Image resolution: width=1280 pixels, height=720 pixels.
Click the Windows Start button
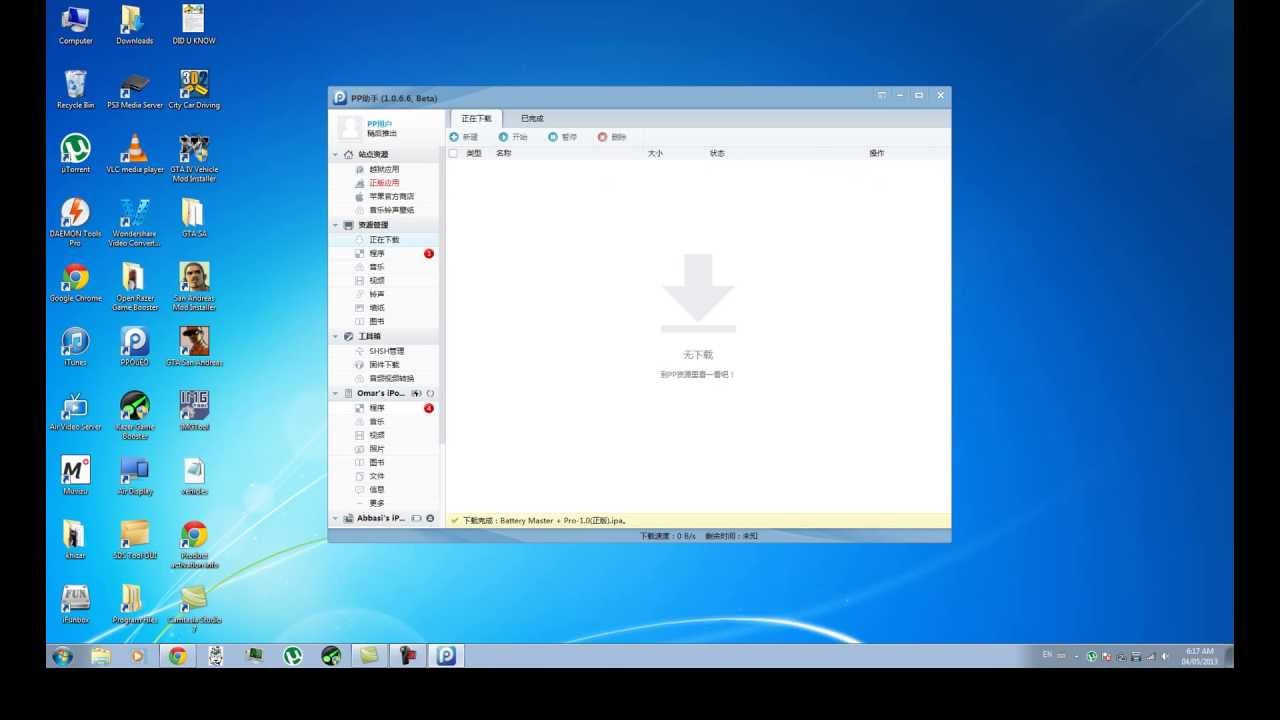click(x=62, y=656)
